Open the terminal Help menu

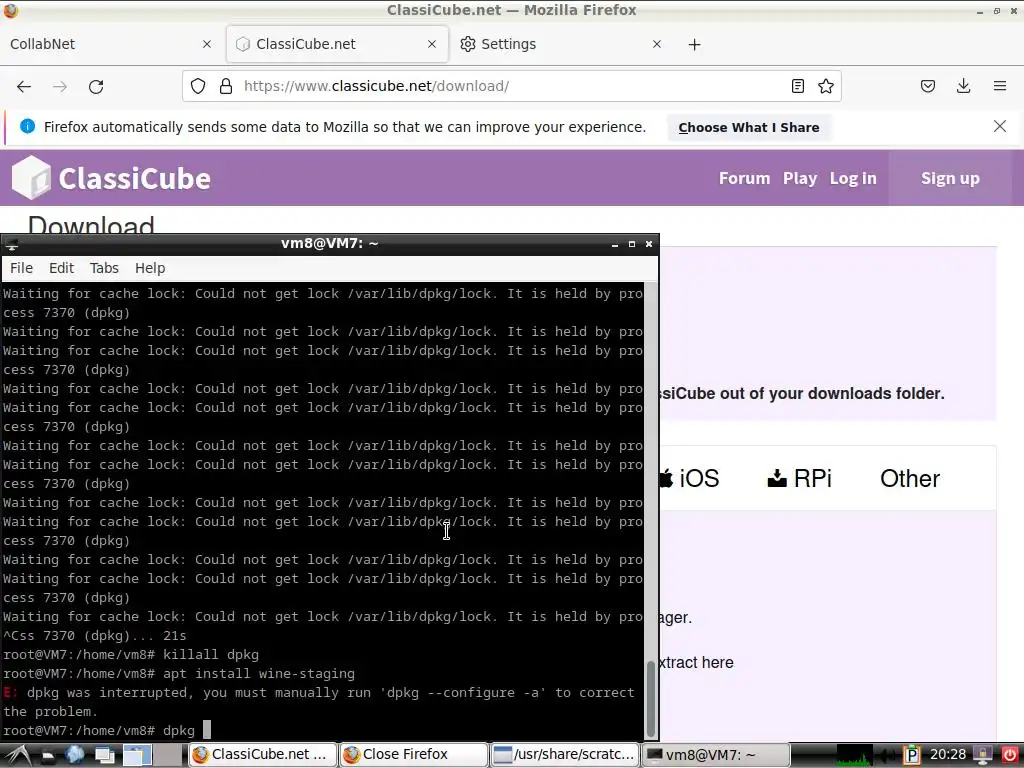pos(150,268)
